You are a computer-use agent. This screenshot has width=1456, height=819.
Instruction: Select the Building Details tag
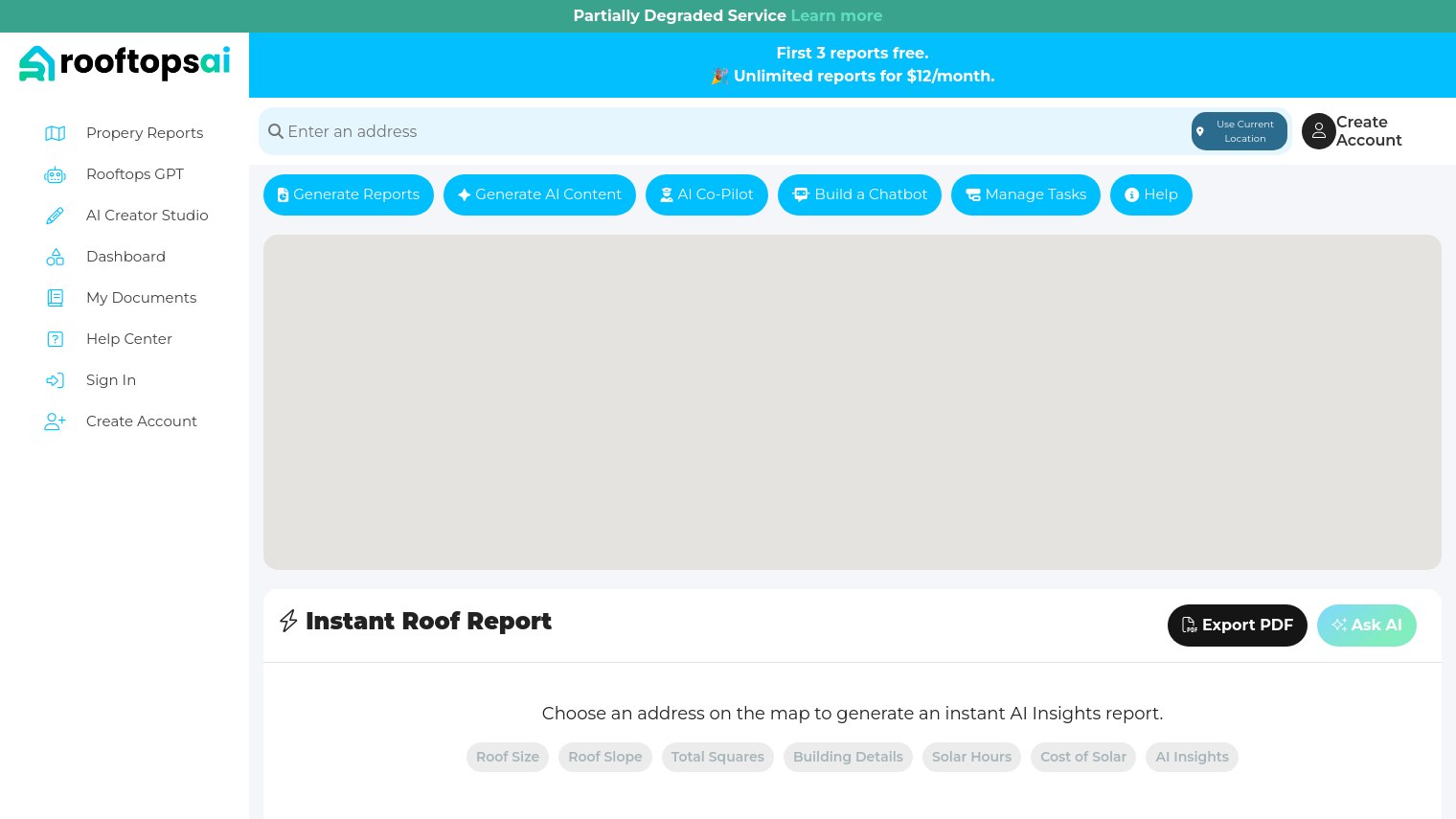tap(848, 757)
